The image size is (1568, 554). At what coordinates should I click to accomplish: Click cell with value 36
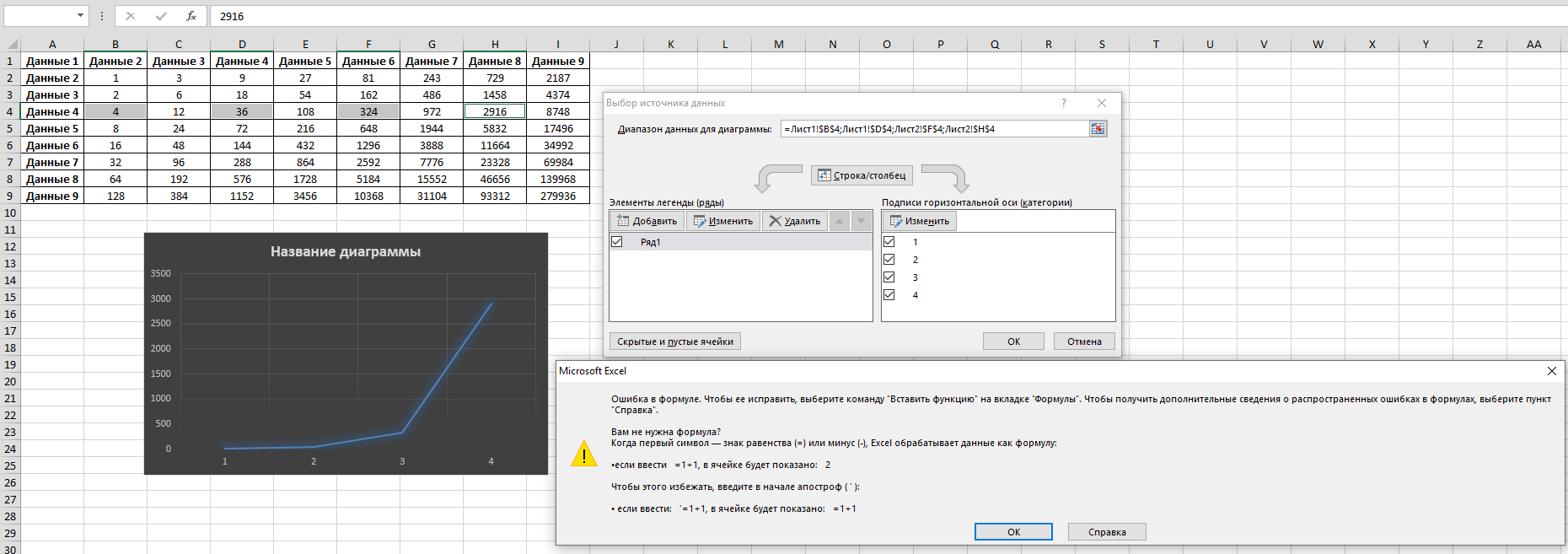(x=242, y=111)
